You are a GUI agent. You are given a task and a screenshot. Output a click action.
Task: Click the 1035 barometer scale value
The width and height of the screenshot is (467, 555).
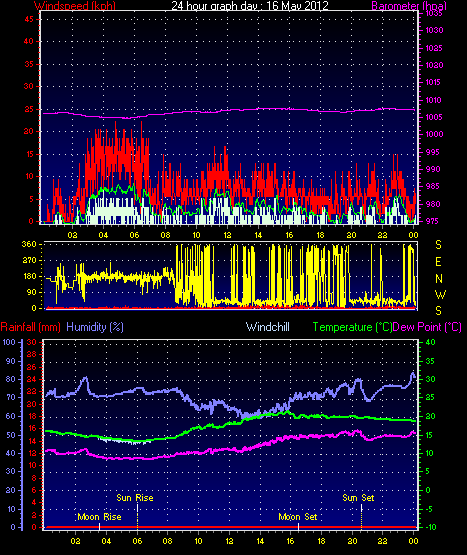click(x=434, y=13)
